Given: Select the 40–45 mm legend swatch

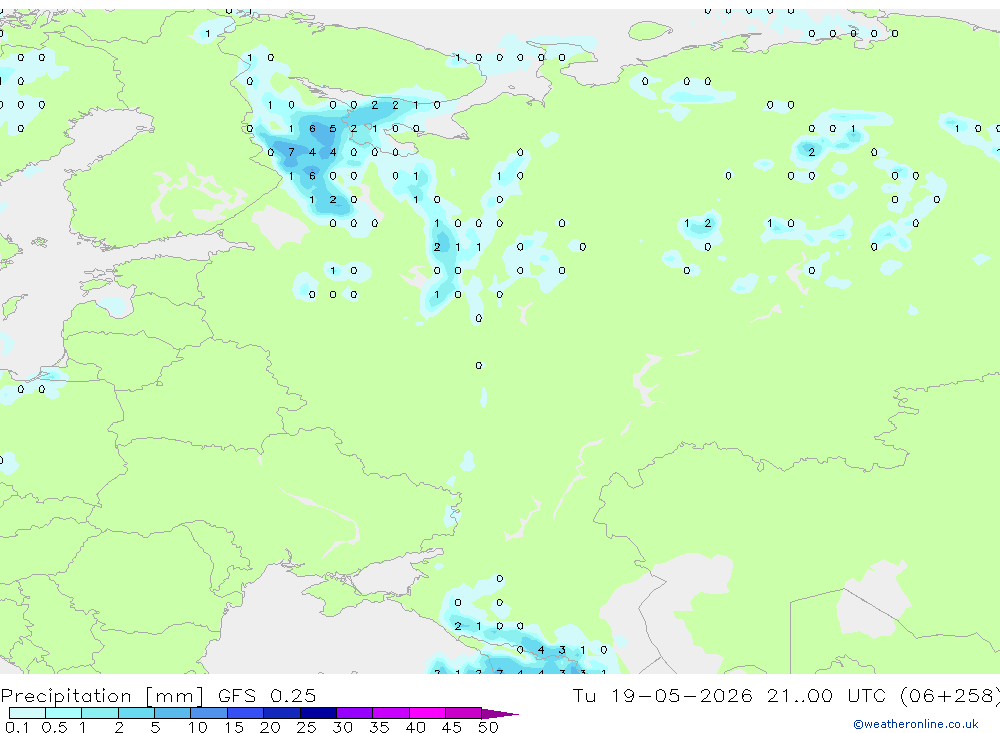Looking at the screenshot, I should [x=427, y=713].
